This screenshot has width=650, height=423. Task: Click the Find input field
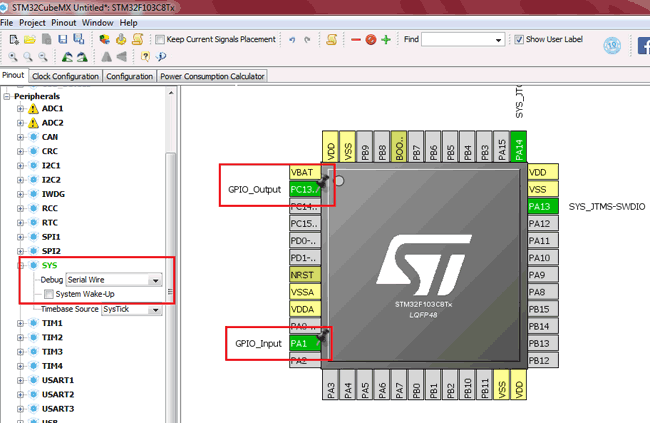(x=457, y=40)
